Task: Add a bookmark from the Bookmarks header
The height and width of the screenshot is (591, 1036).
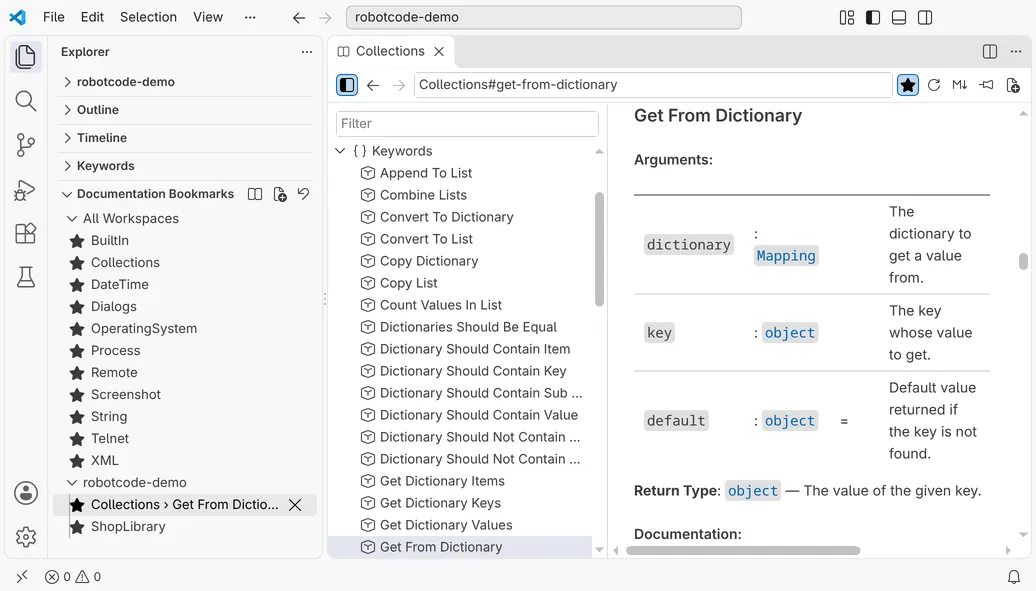Action: point(280,194)
